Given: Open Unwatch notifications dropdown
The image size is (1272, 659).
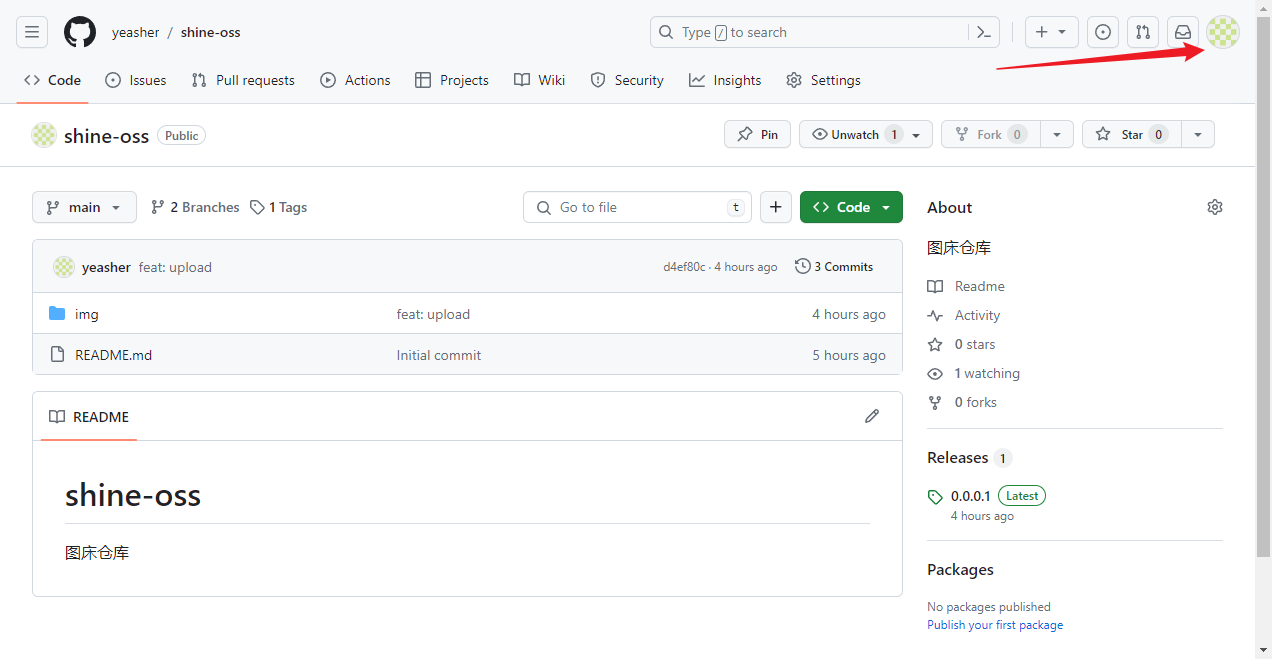Looking at the screenshot, I should pos(866,134).
